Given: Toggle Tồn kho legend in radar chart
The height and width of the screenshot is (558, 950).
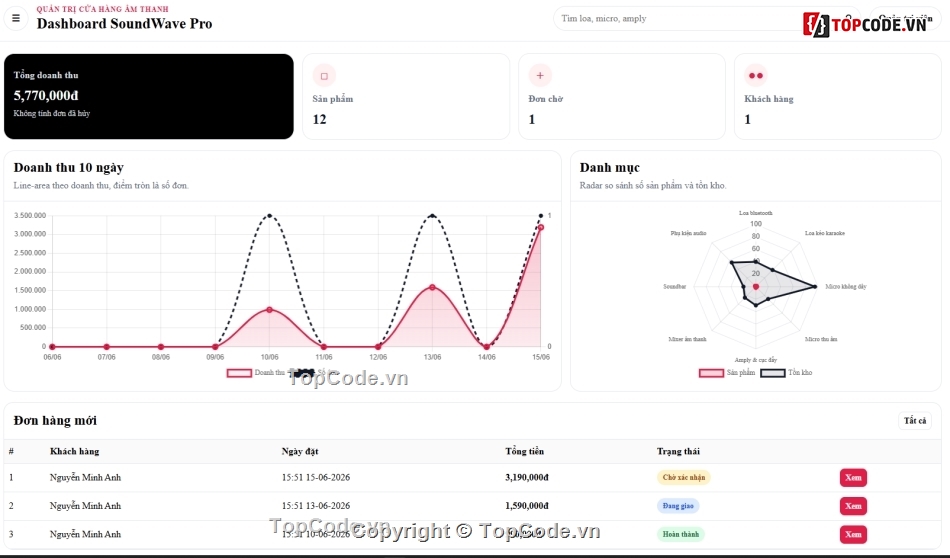Looking at the screenshot, I should (x=786, y=373).
